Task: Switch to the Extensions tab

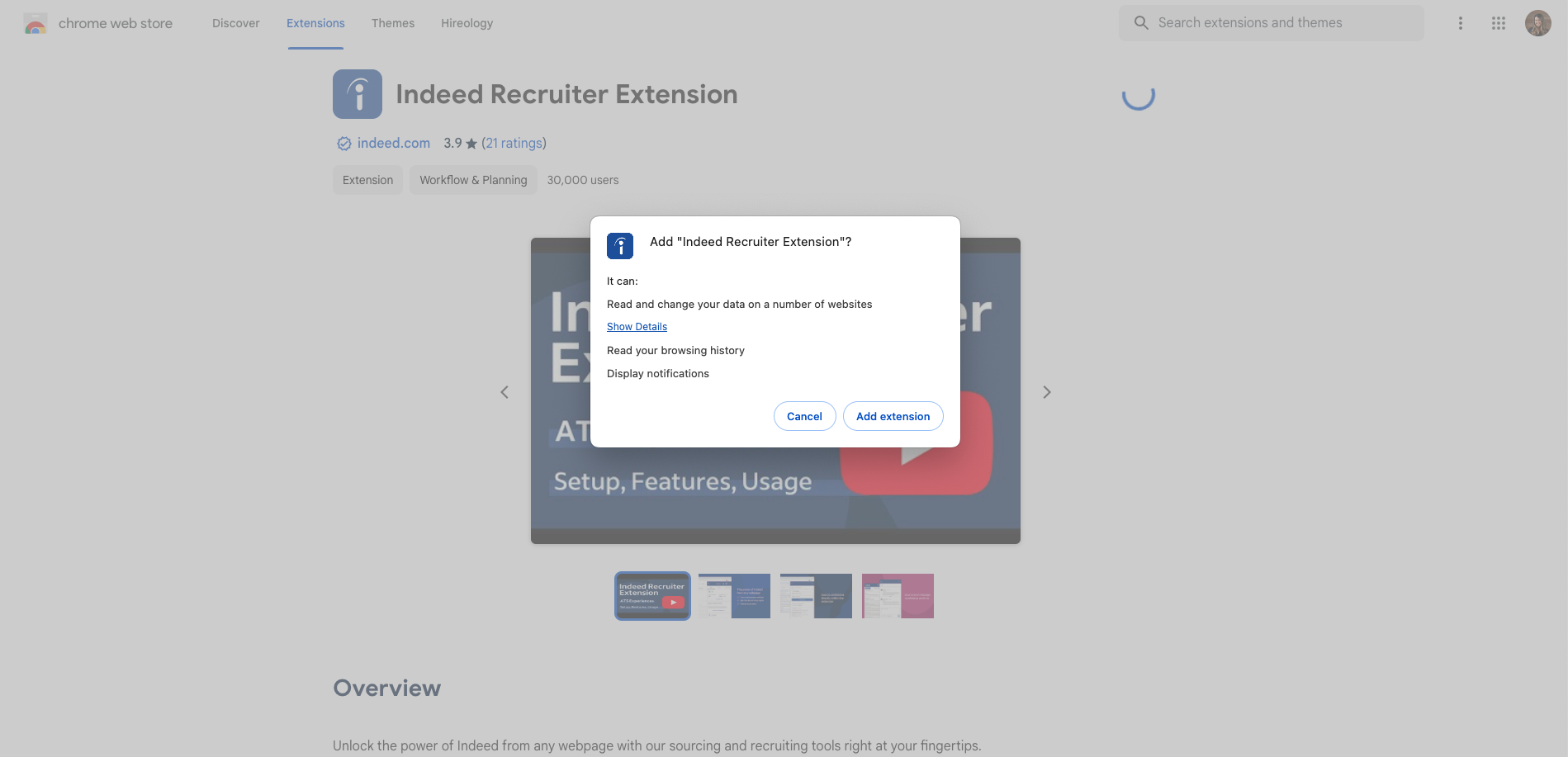Action: pyautogui.click(x=315, y=23)
